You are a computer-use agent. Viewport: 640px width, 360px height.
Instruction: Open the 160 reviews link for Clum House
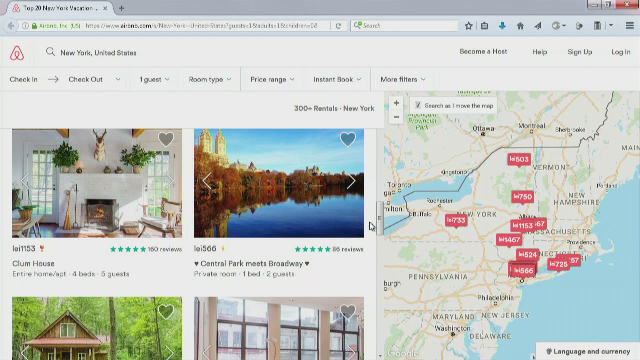tap(164, 249)
